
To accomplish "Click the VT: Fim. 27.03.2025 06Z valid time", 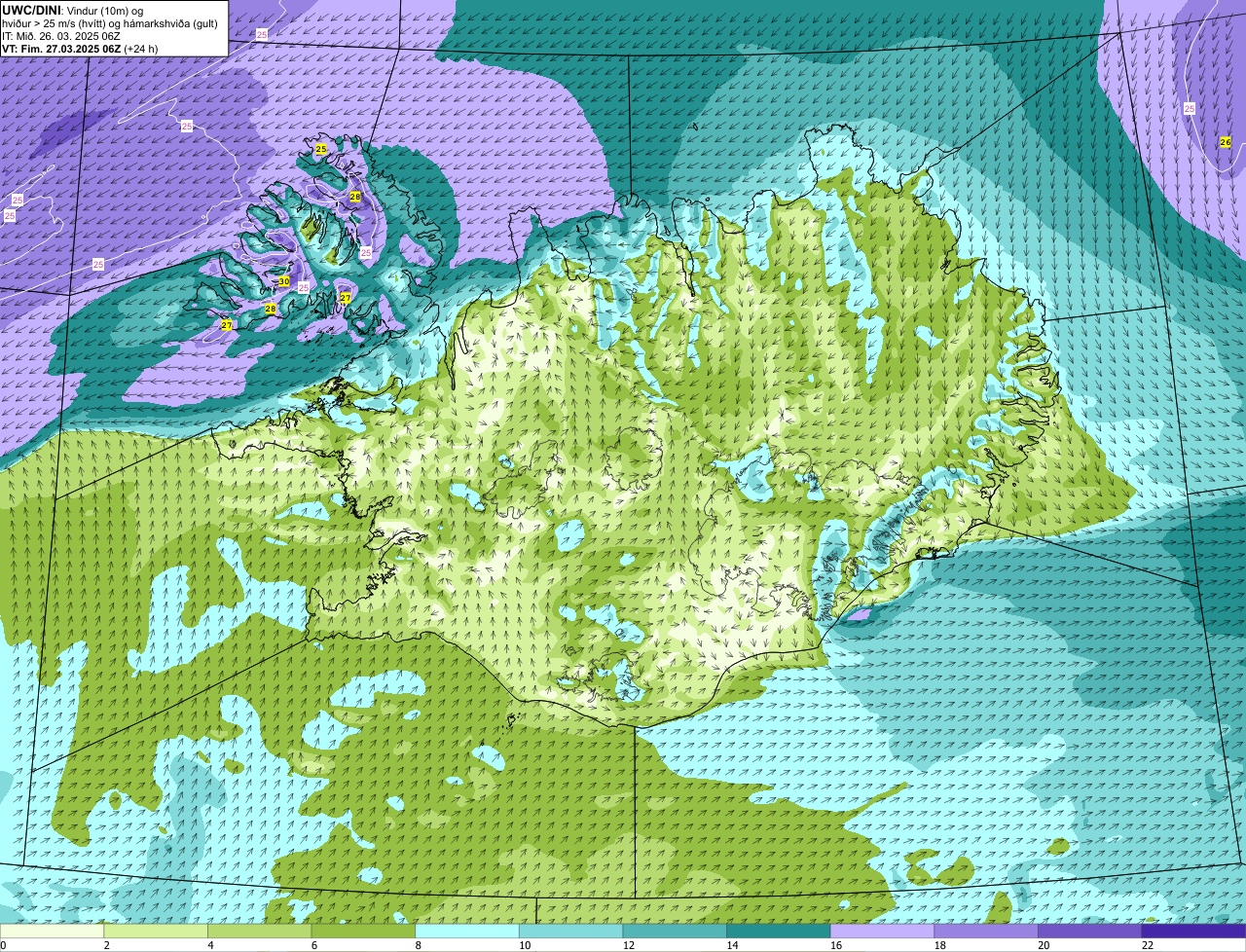I will (x=61, y=48).
